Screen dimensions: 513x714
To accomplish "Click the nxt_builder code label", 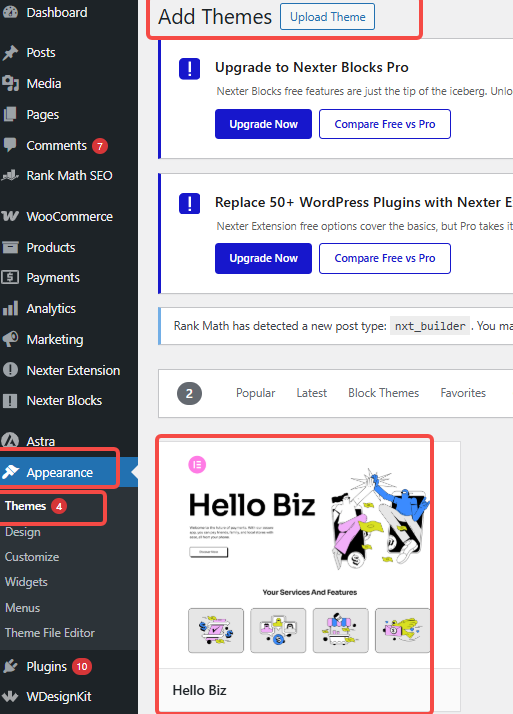I will pyautogui.click(x=430, y=326).
